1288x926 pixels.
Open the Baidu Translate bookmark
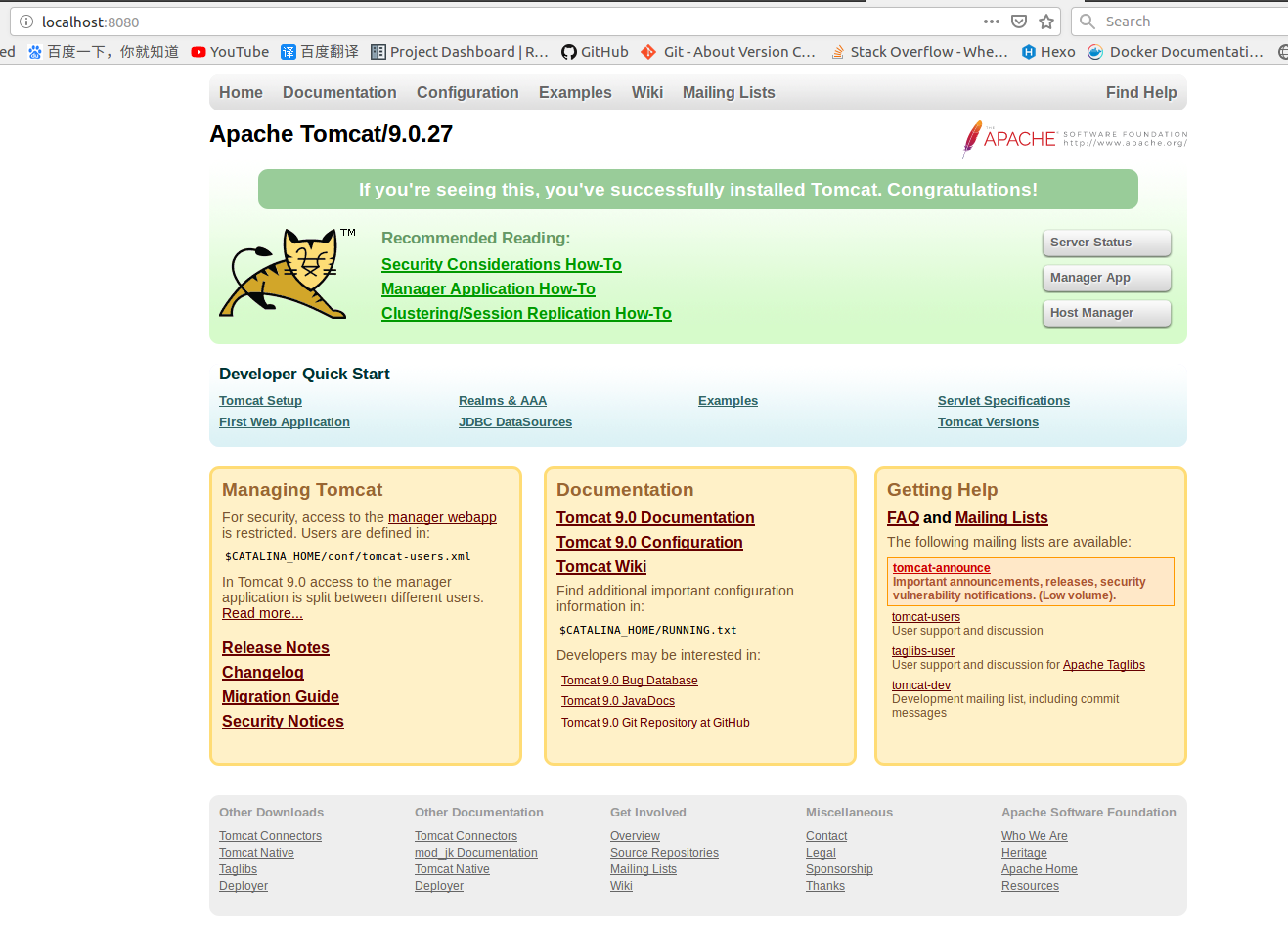[x=320, y=52]
